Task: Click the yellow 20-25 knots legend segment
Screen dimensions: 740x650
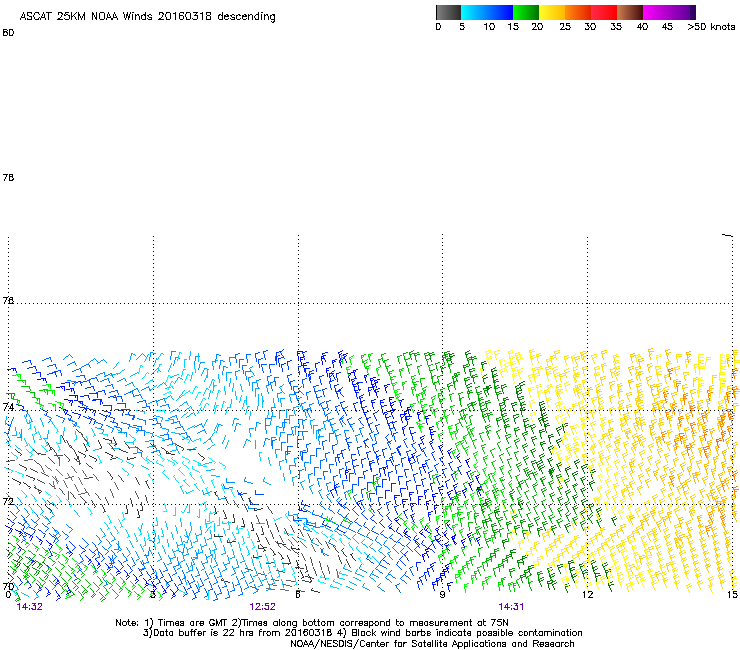Action: pyautogui.click(x=552, y=12)
